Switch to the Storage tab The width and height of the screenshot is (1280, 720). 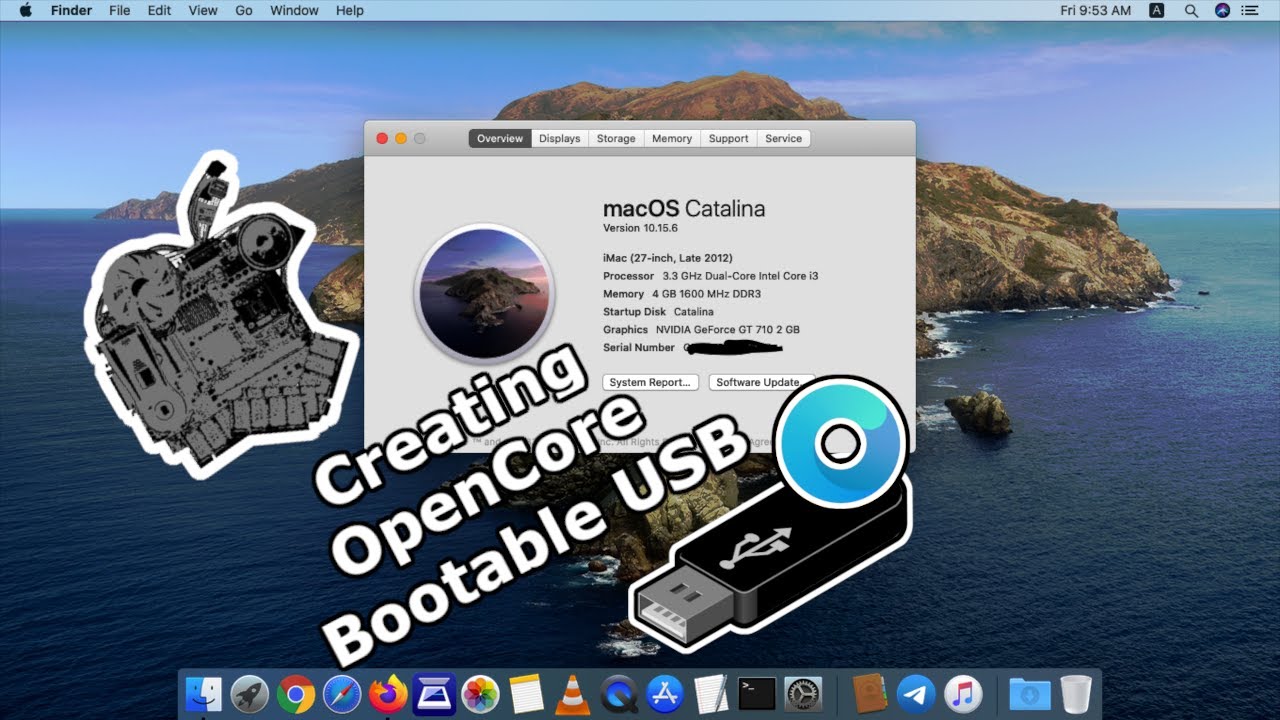pyautogui.click(x=616, y=139)
